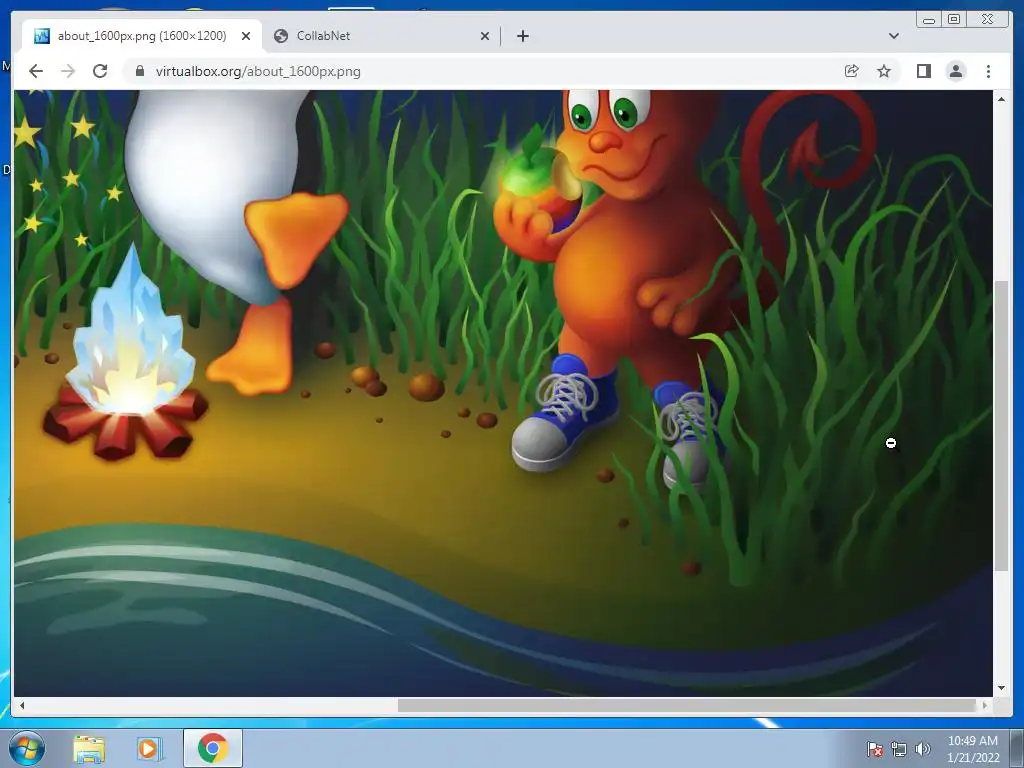The height and width of the screenshot is (768, 1024).
Task: Open the side panel icon
Action: pyautogui.click(x=923, y=71)
